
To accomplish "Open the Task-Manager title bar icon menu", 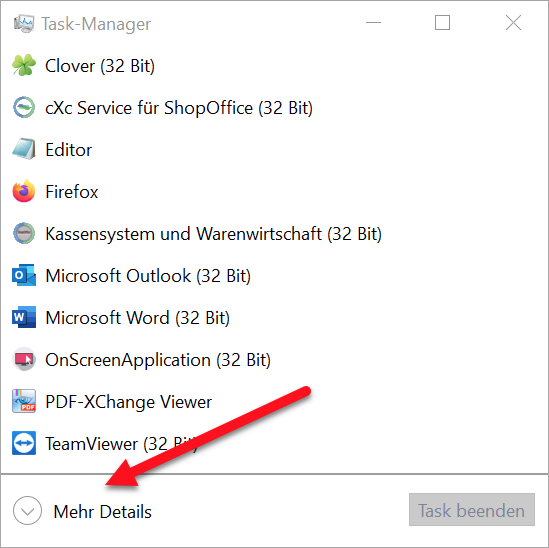I will click(x=24, y=24).
